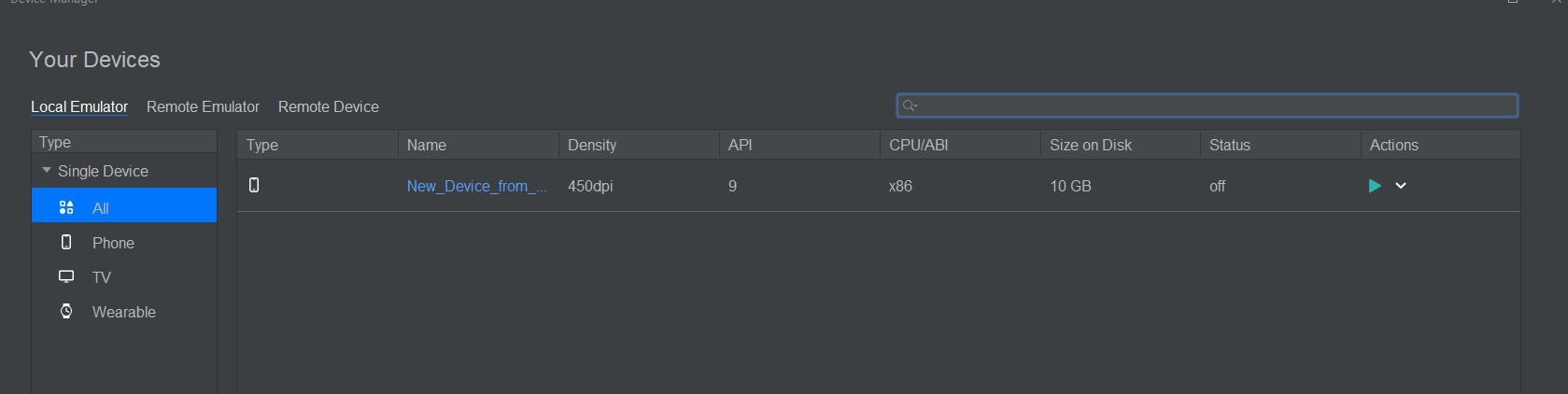
Task: Switch to the Remote Emulator tab
Action: point(203,106)
